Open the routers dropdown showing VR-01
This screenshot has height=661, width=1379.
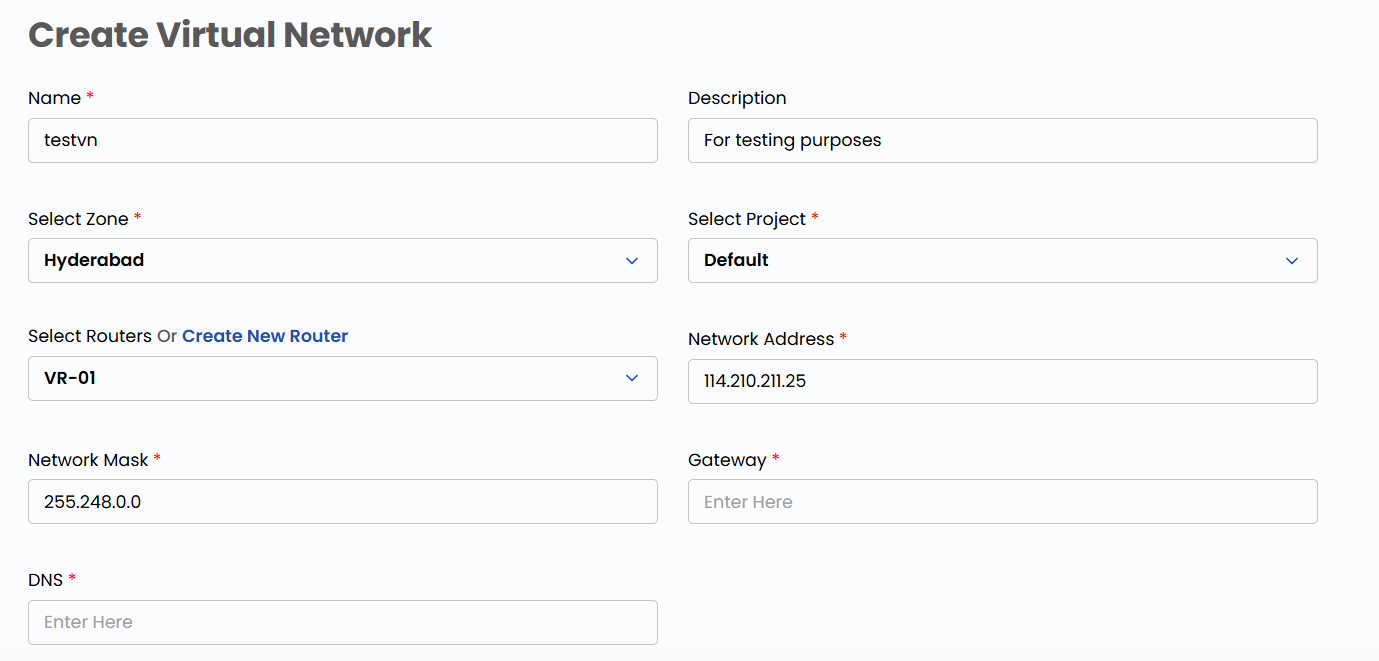point(342,378)
